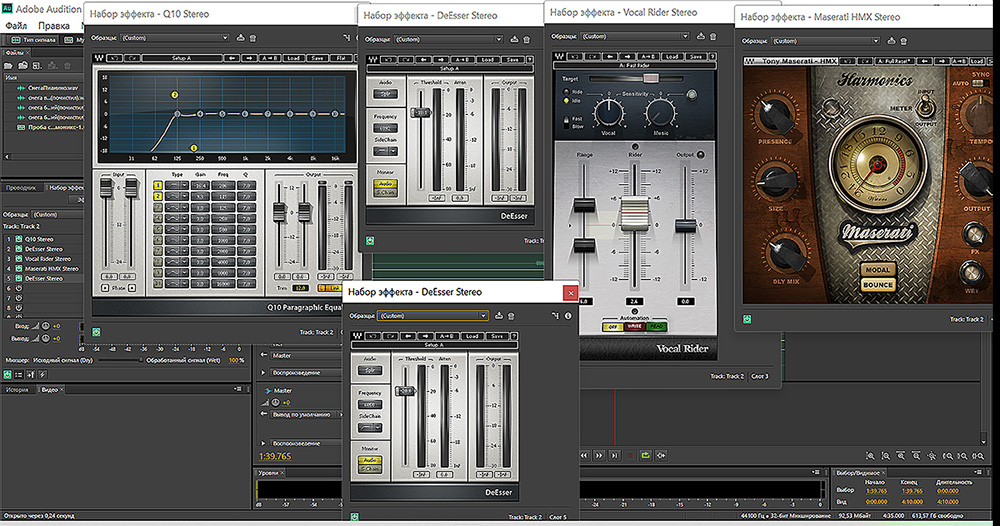Open Waves help question icon, front DeEsser
Screen dimensions: 1000x526
[514, 336]
